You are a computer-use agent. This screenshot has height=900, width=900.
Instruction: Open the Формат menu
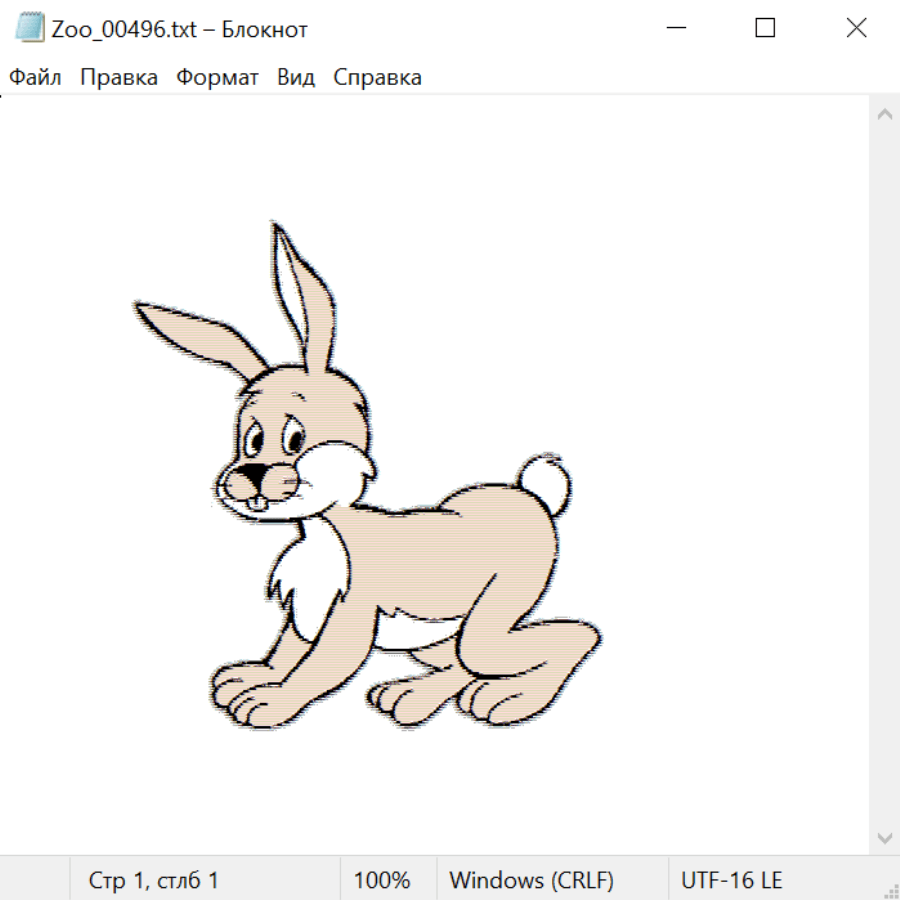(x=217, y=78)
